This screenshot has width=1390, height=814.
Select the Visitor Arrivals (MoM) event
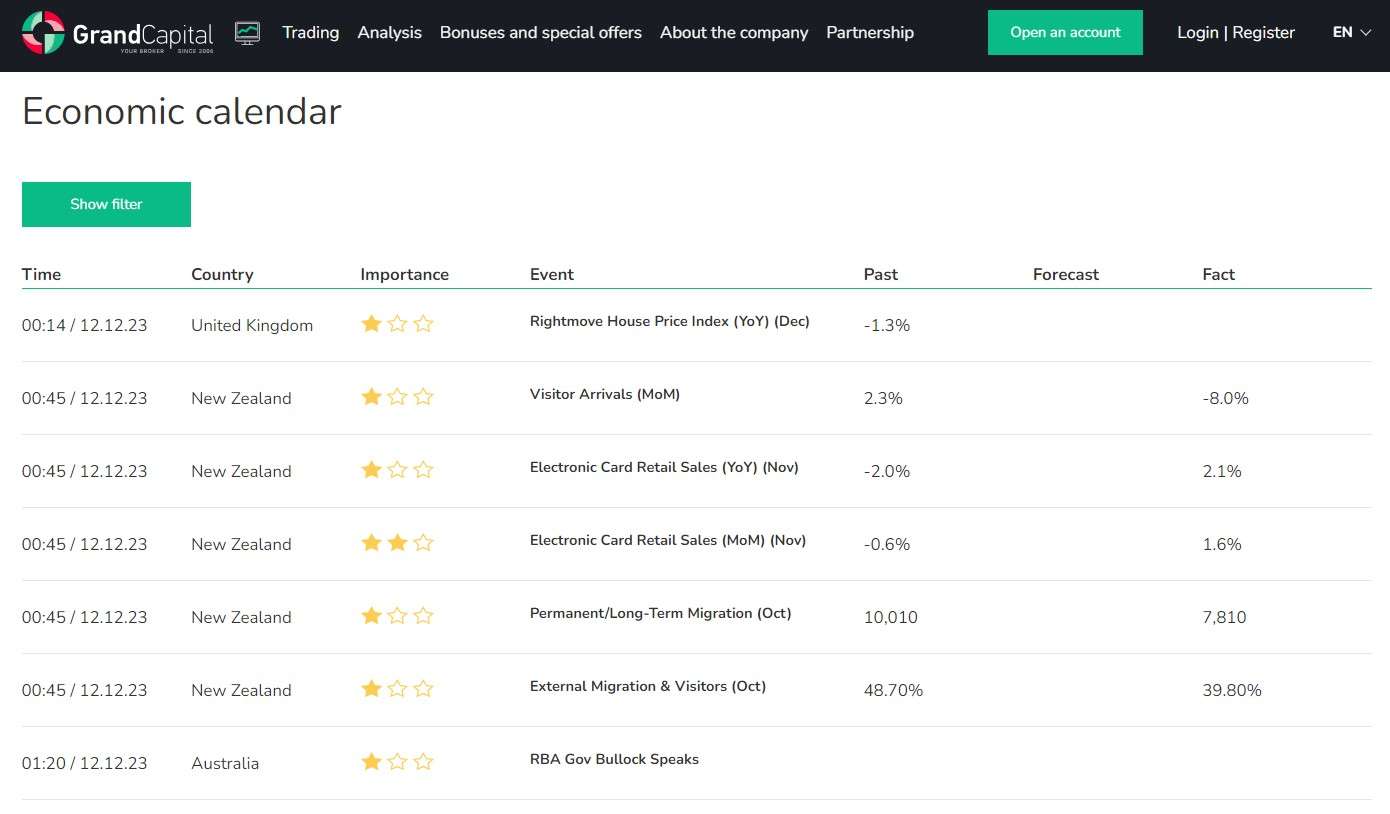(605, 395)
